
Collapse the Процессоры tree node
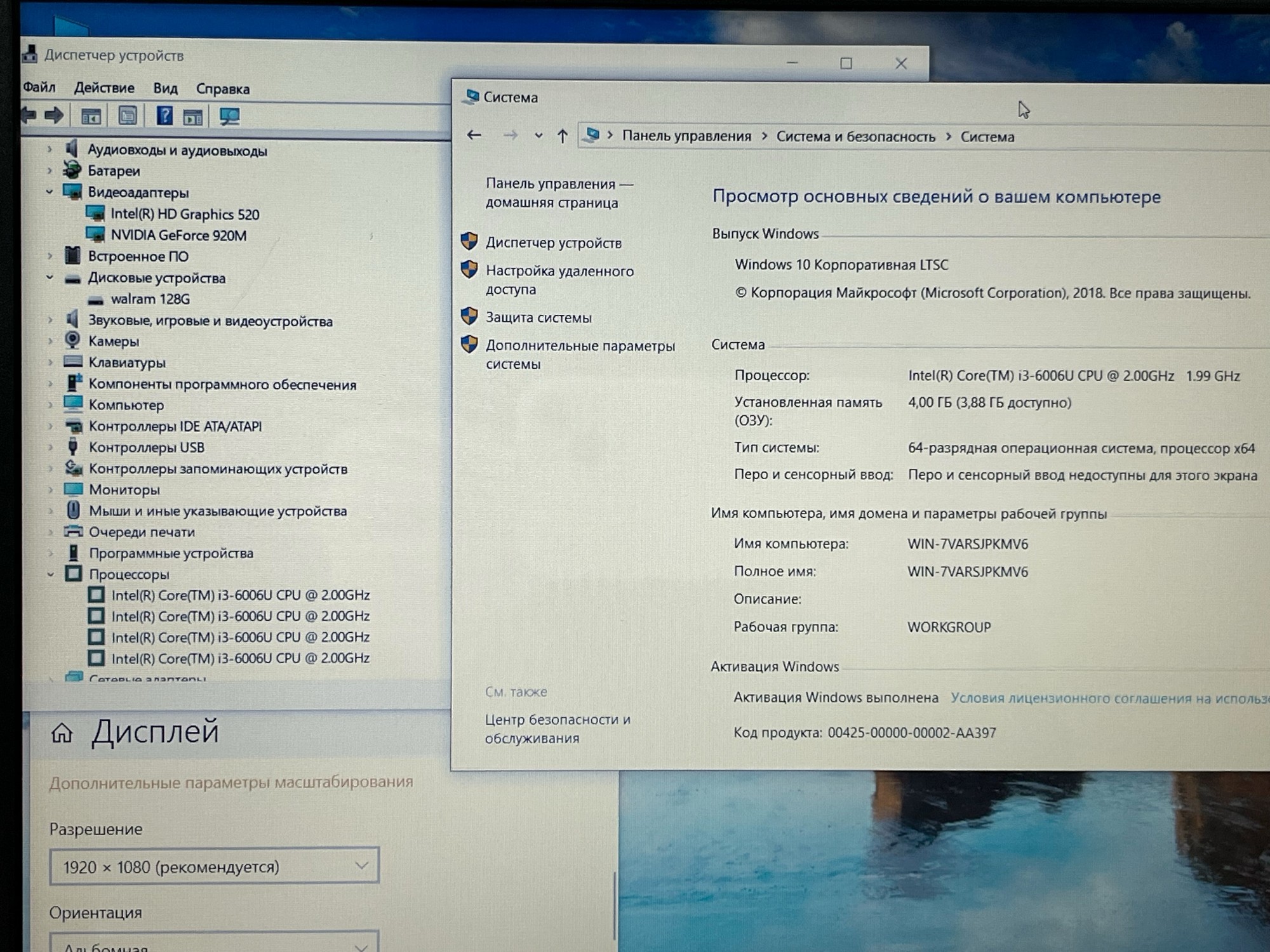coord(51,574)
